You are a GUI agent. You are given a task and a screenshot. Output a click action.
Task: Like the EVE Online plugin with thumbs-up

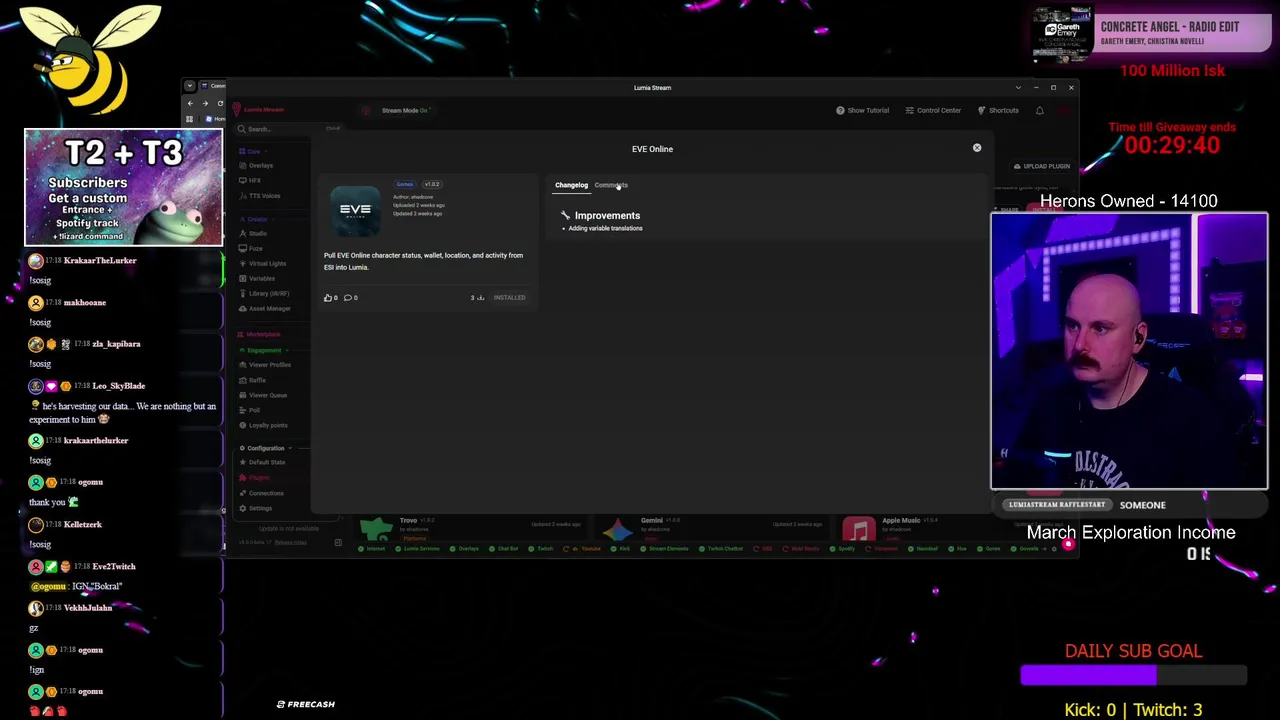click(330, 298)
